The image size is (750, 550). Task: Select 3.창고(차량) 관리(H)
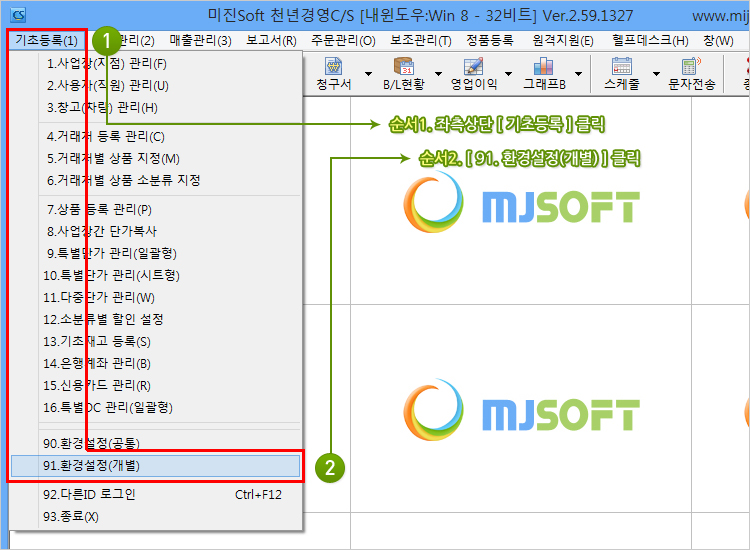(x=156, y=108)
